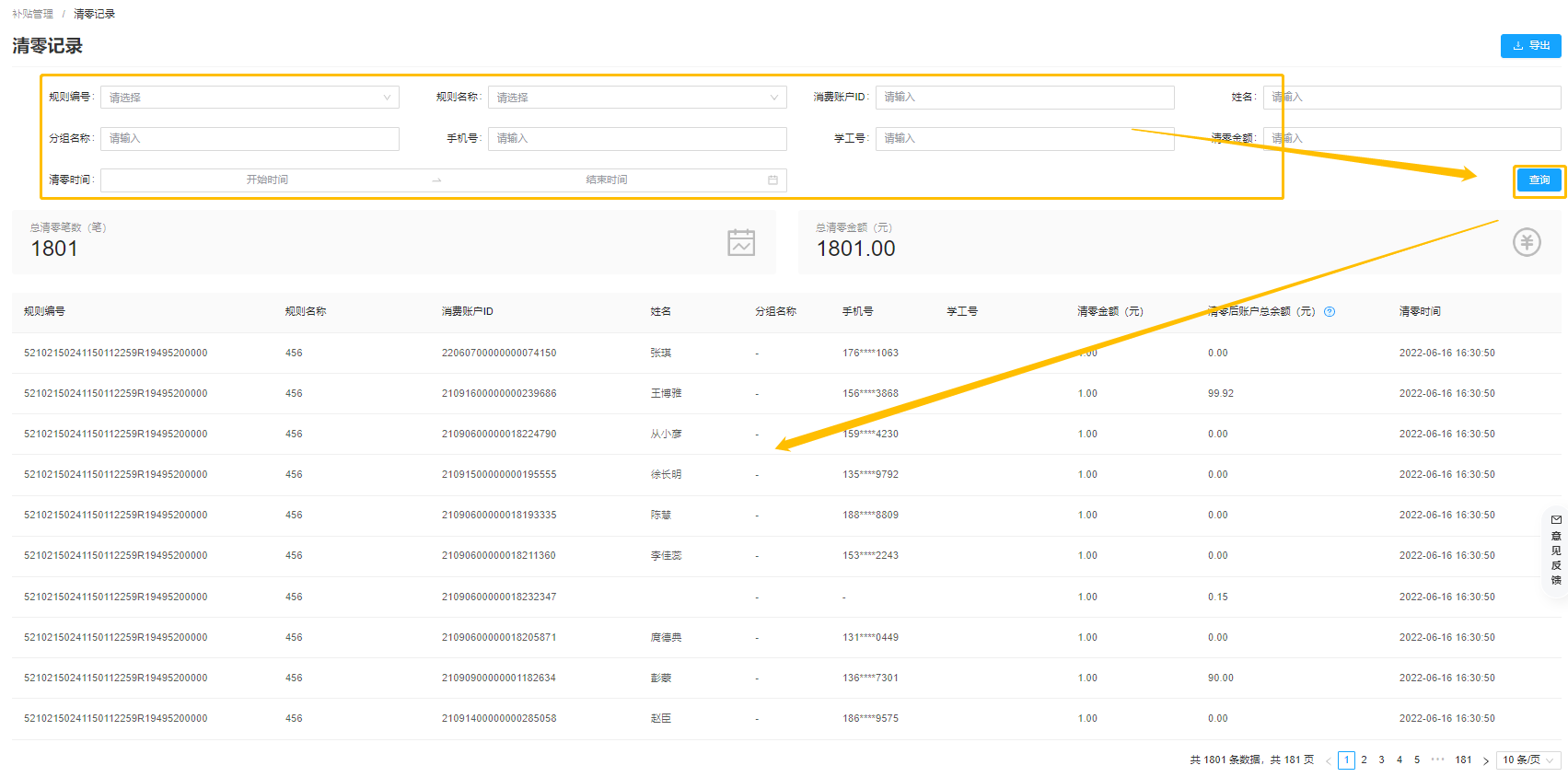Click phone number 135****9792

870,475
